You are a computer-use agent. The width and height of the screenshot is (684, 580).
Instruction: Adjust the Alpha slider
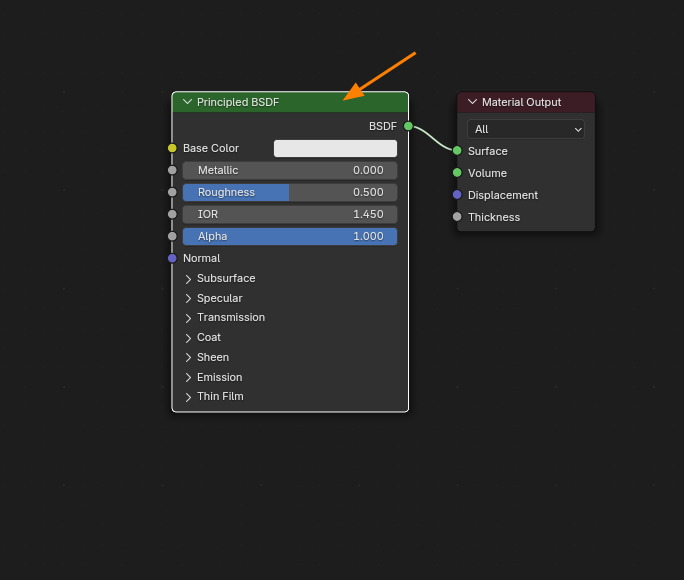pyautogui.click(x=290, y=236)
